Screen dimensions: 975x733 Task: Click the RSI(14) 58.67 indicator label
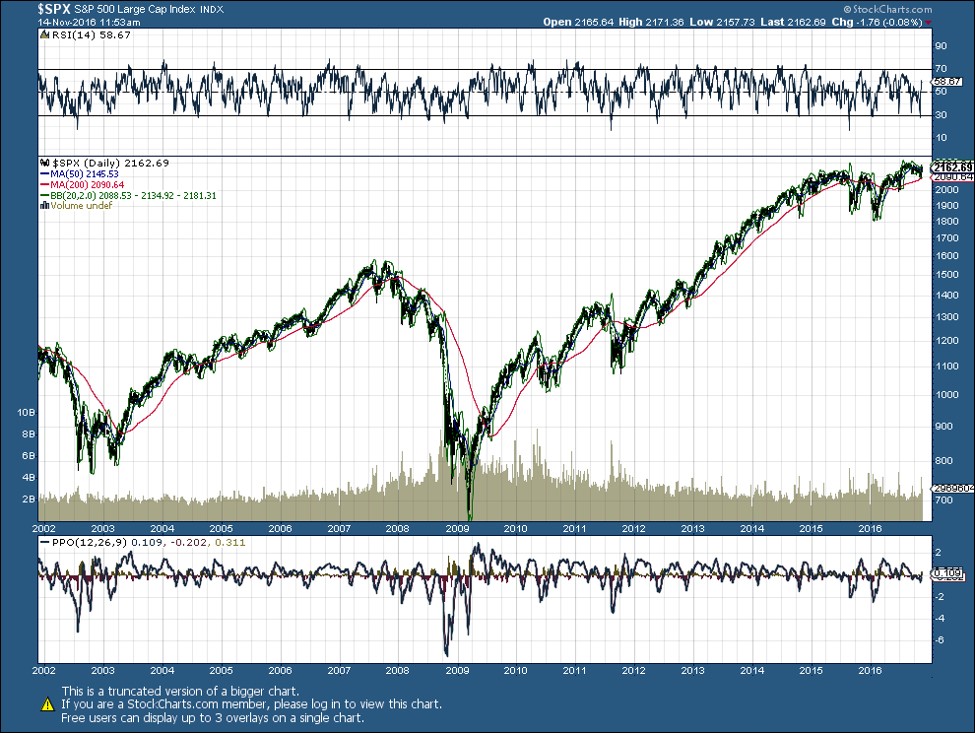point(91,35)
